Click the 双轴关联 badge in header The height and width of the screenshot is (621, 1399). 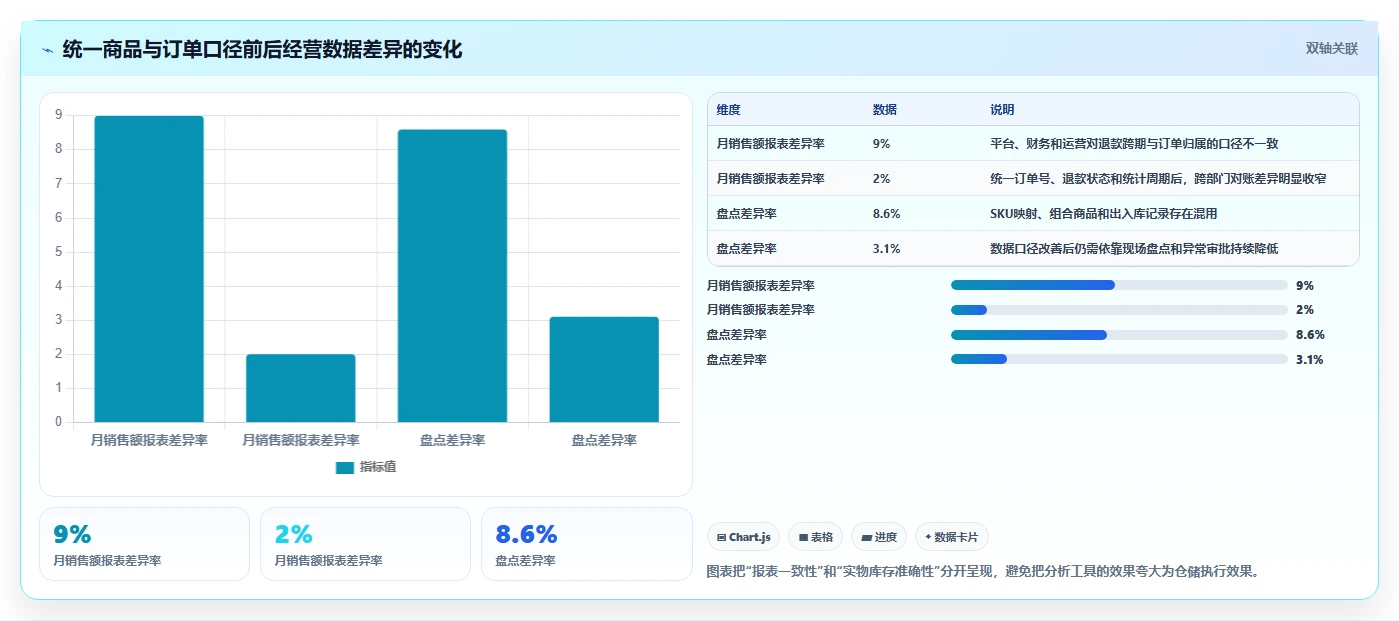pos(1331,48)
